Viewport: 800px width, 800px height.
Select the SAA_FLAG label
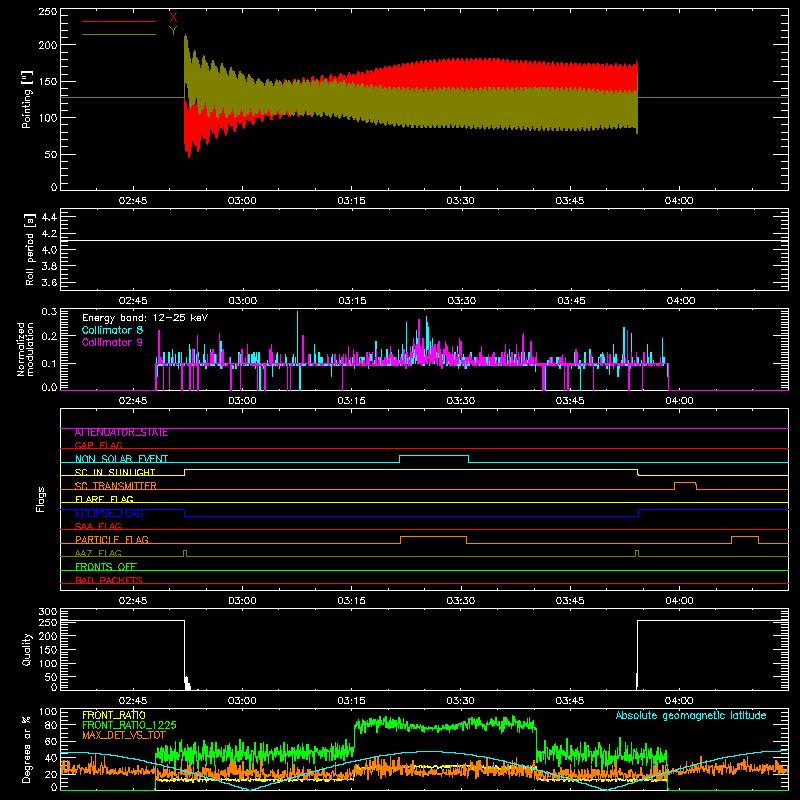[98, 526]
